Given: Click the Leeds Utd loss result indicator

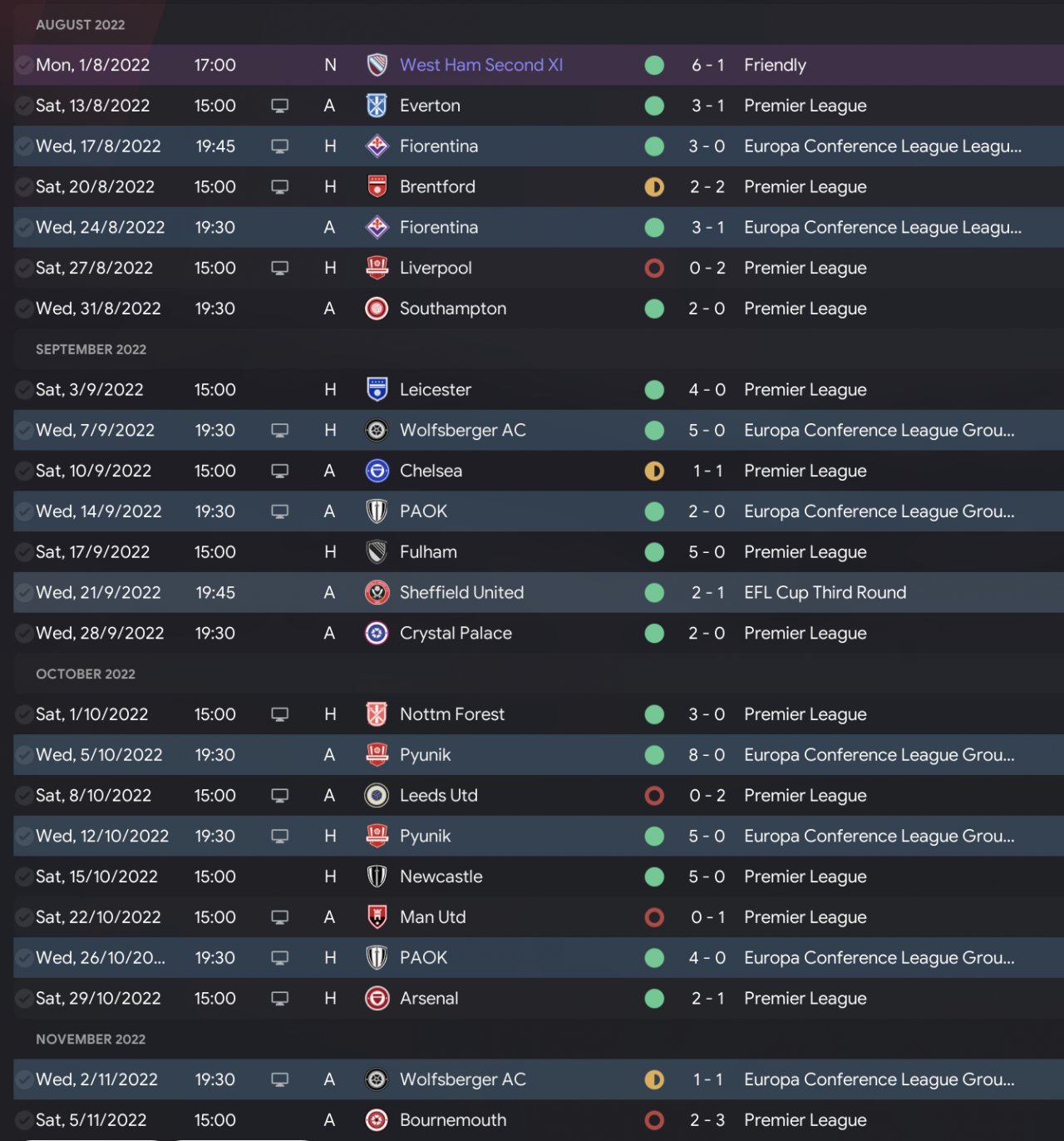Looking at the screenshot, I should coord(654,796).
